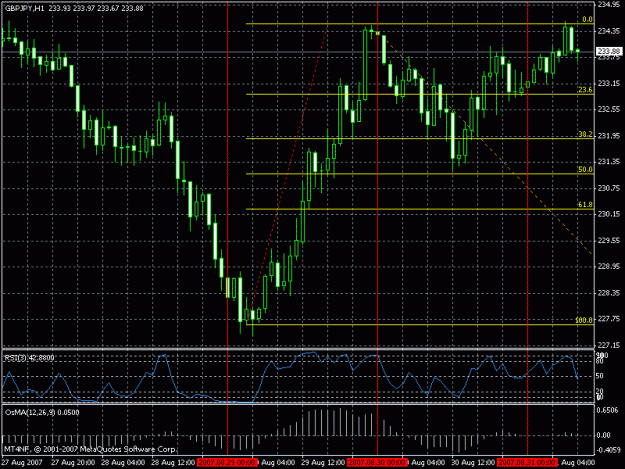Click the 234.95 price axis value

tap(609, 5)
